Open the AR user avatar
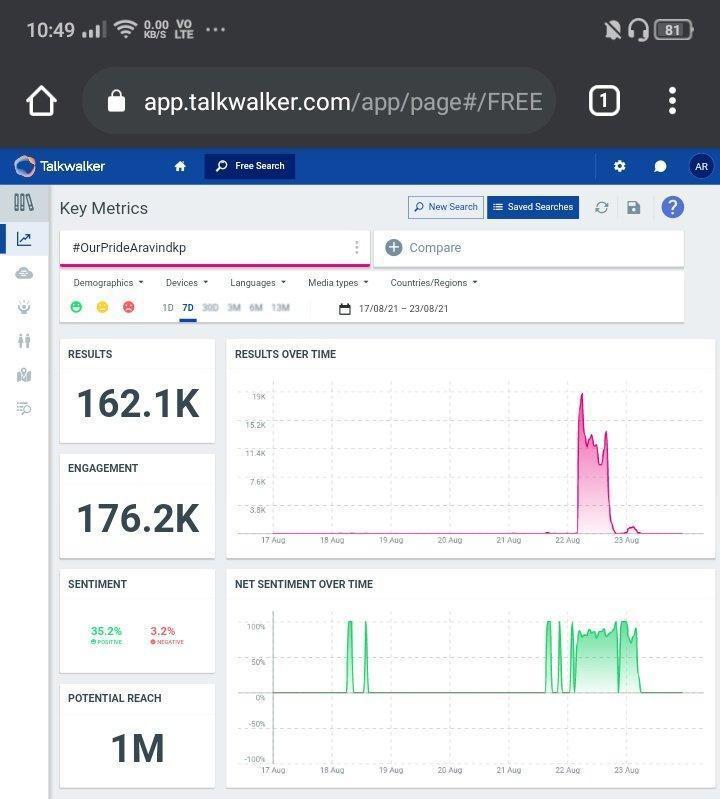The height and width of the screenshot is (799, 720). (701, 166)
